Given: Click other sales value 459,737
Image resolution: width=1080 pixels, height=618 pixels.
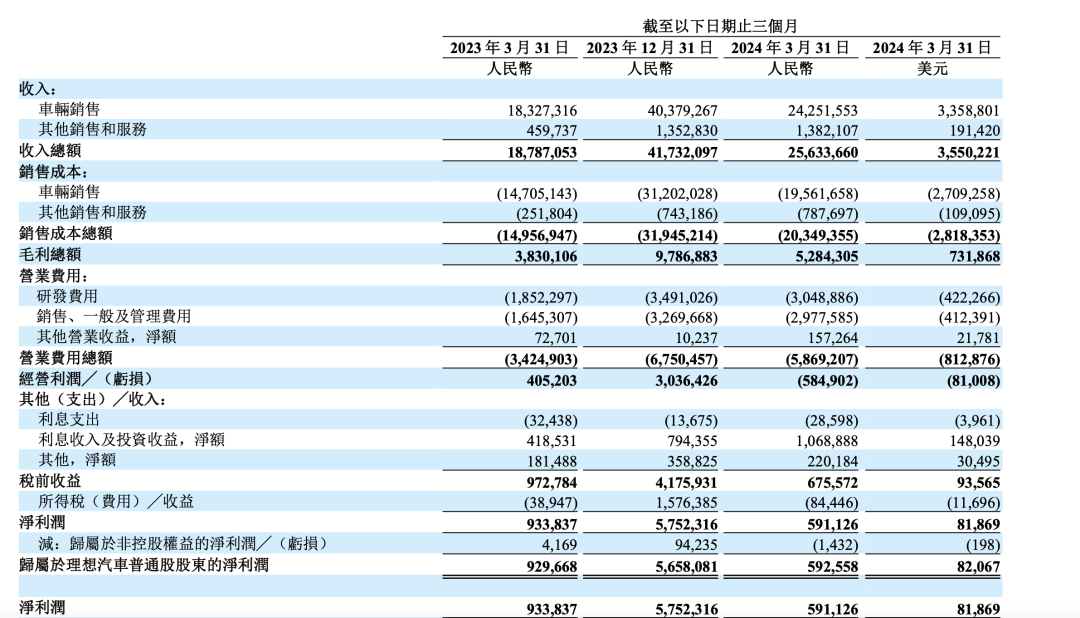Looking at the screenshot, I should pyautogui.click(x=552, y=131).
